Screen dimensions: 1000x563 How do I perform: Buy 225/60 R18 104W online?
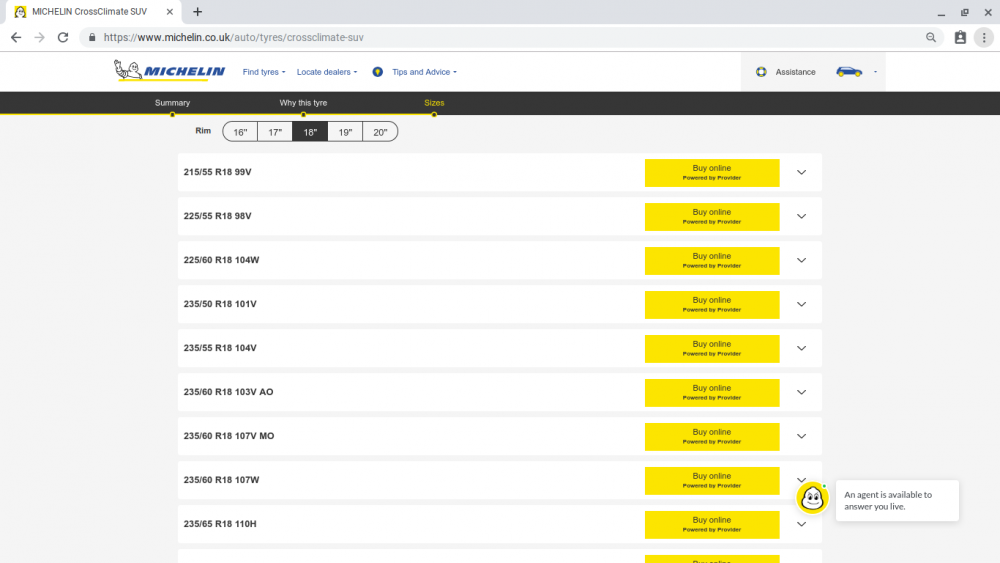pyautogui.click(x=712, y=261)
